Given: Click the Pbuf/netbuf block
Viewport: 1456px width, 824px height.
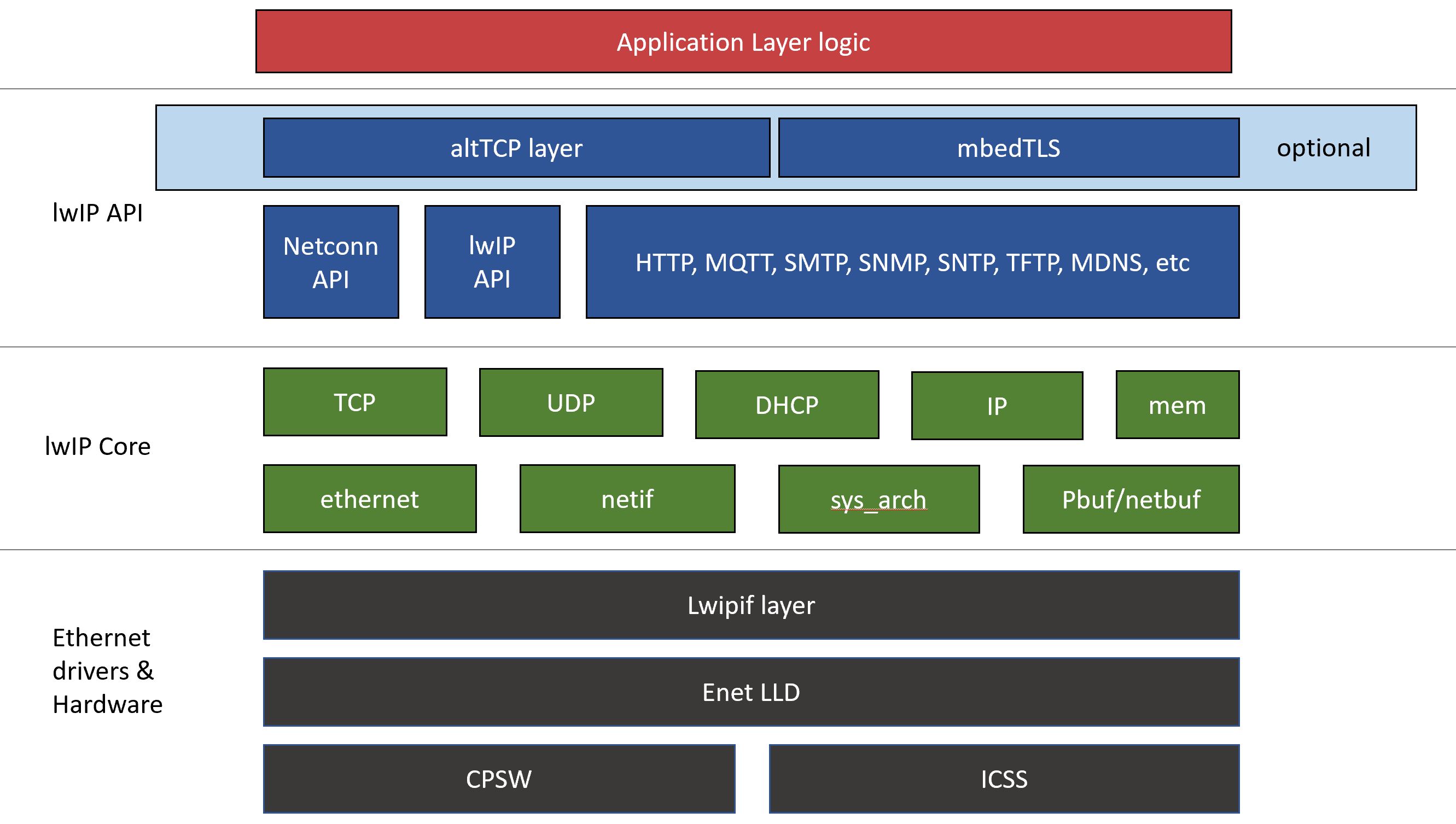Looking at the screenshot, I should click(x=1131, y=500).
